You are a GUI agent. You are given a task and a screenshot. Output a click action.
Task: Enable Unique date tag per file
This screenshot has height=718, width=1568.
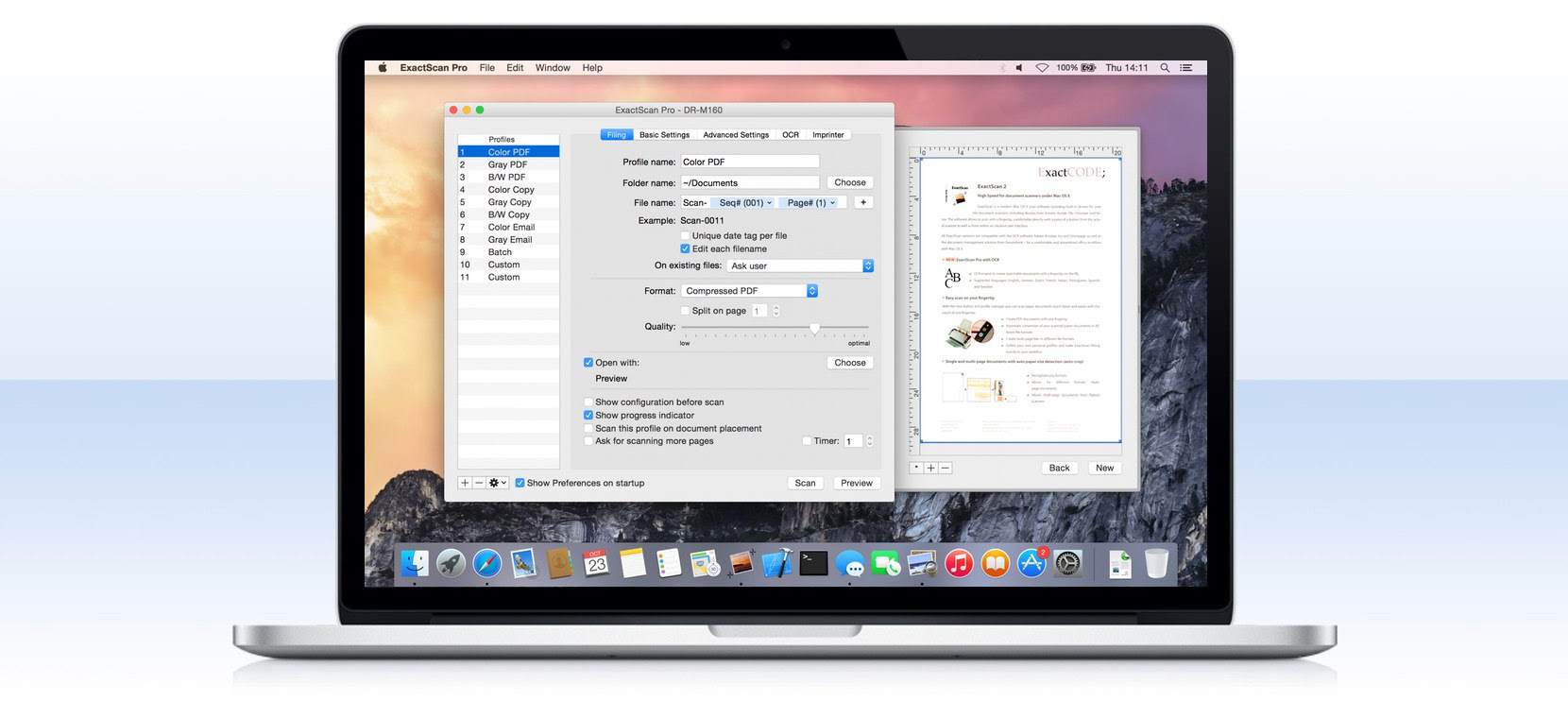point(685,235)
